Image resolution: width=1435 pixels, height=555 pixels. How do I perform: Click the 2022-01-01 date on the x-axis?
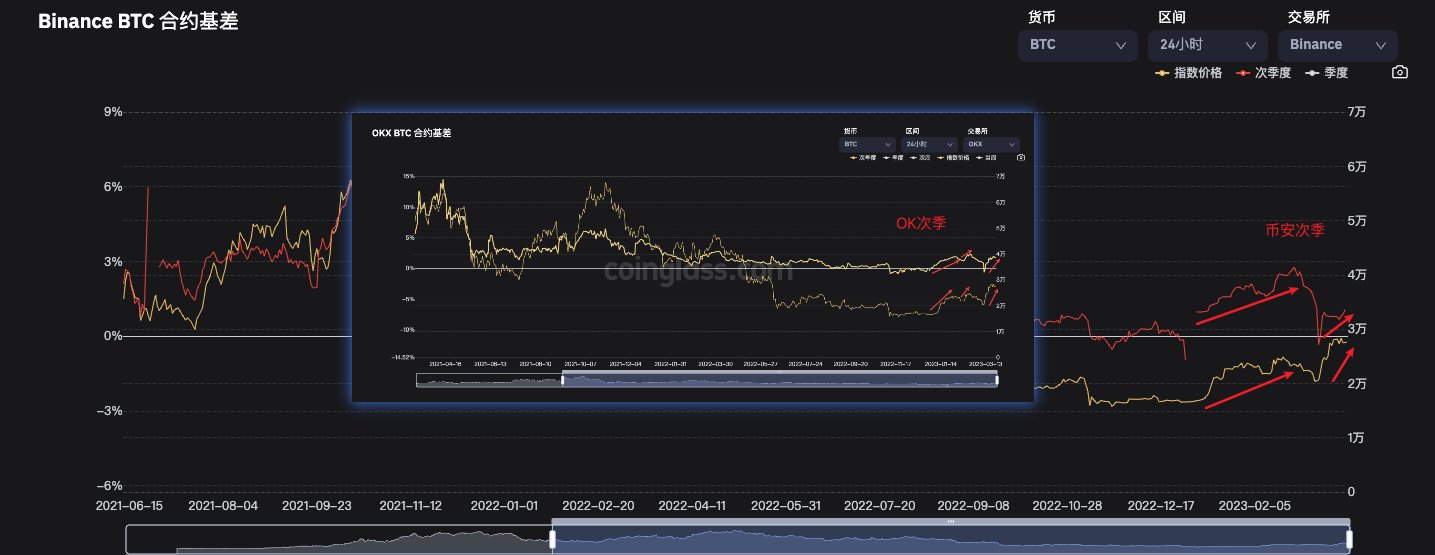(505, 506)
